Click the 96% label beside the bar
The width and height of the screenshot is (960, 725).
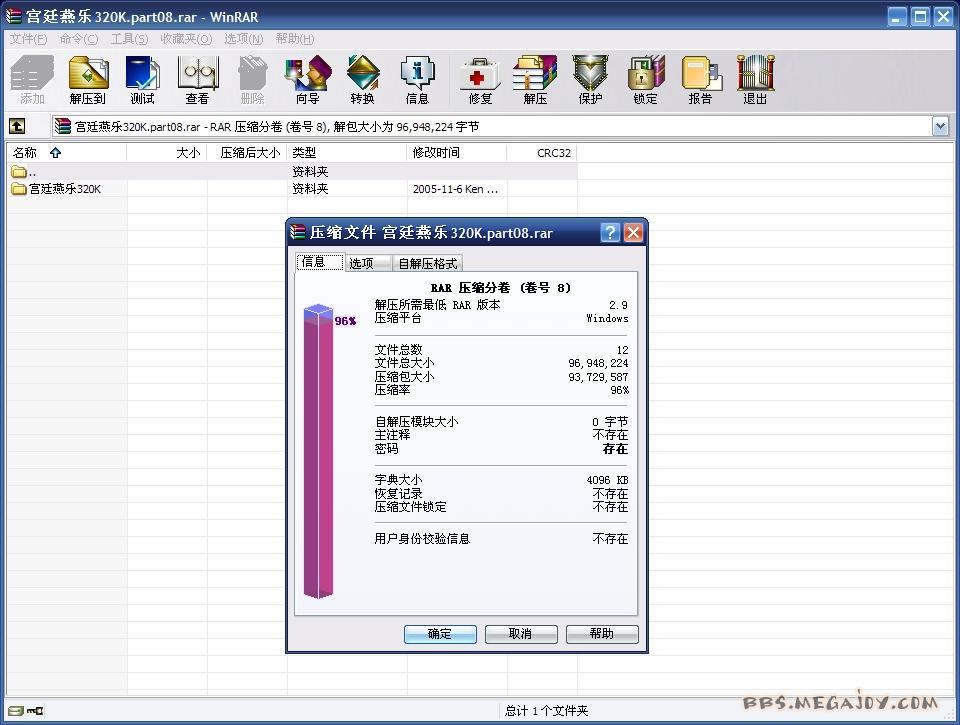click(345, 321)
